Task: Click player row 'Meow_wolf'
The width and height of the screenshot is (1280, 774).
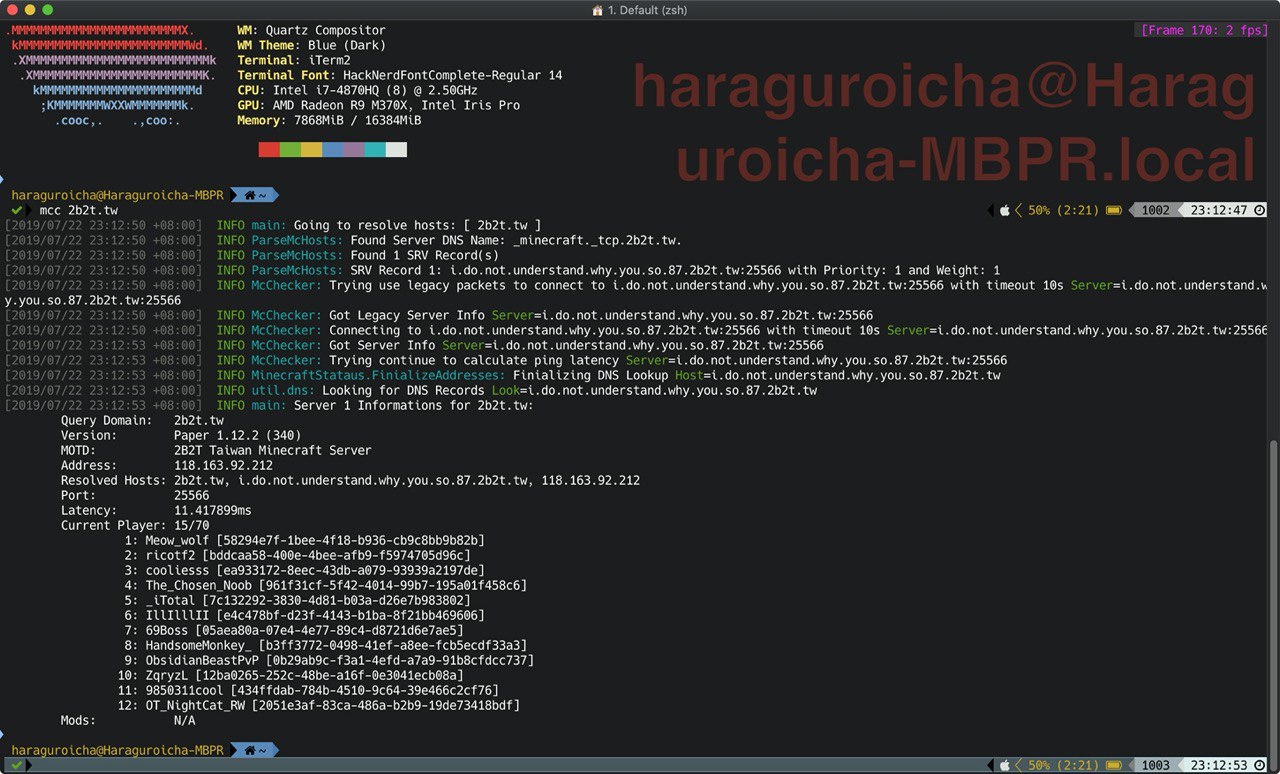Action: tap(304, 540)
